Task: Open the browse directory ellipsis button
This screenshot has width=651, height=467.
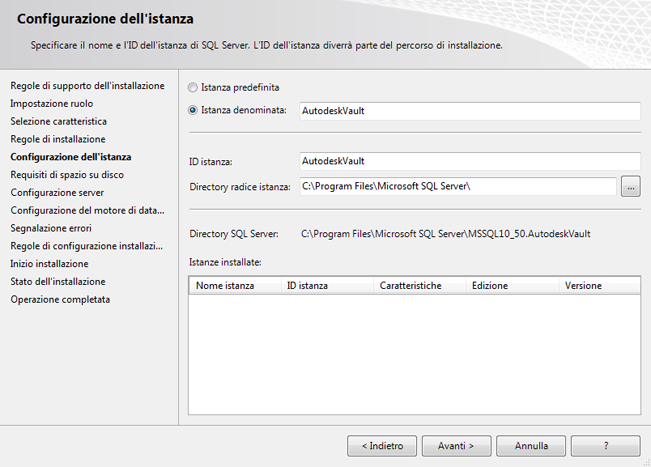Action: coord(630,186)
